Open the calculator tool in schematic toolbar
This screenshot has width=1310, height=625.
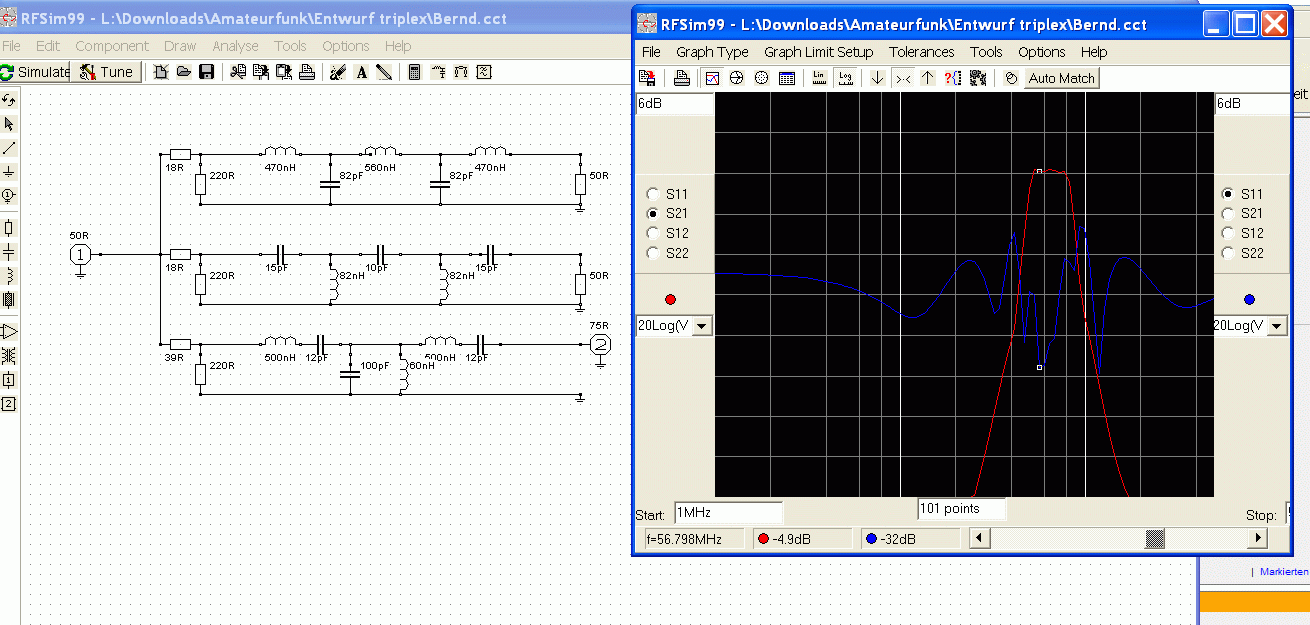[415, 72]
